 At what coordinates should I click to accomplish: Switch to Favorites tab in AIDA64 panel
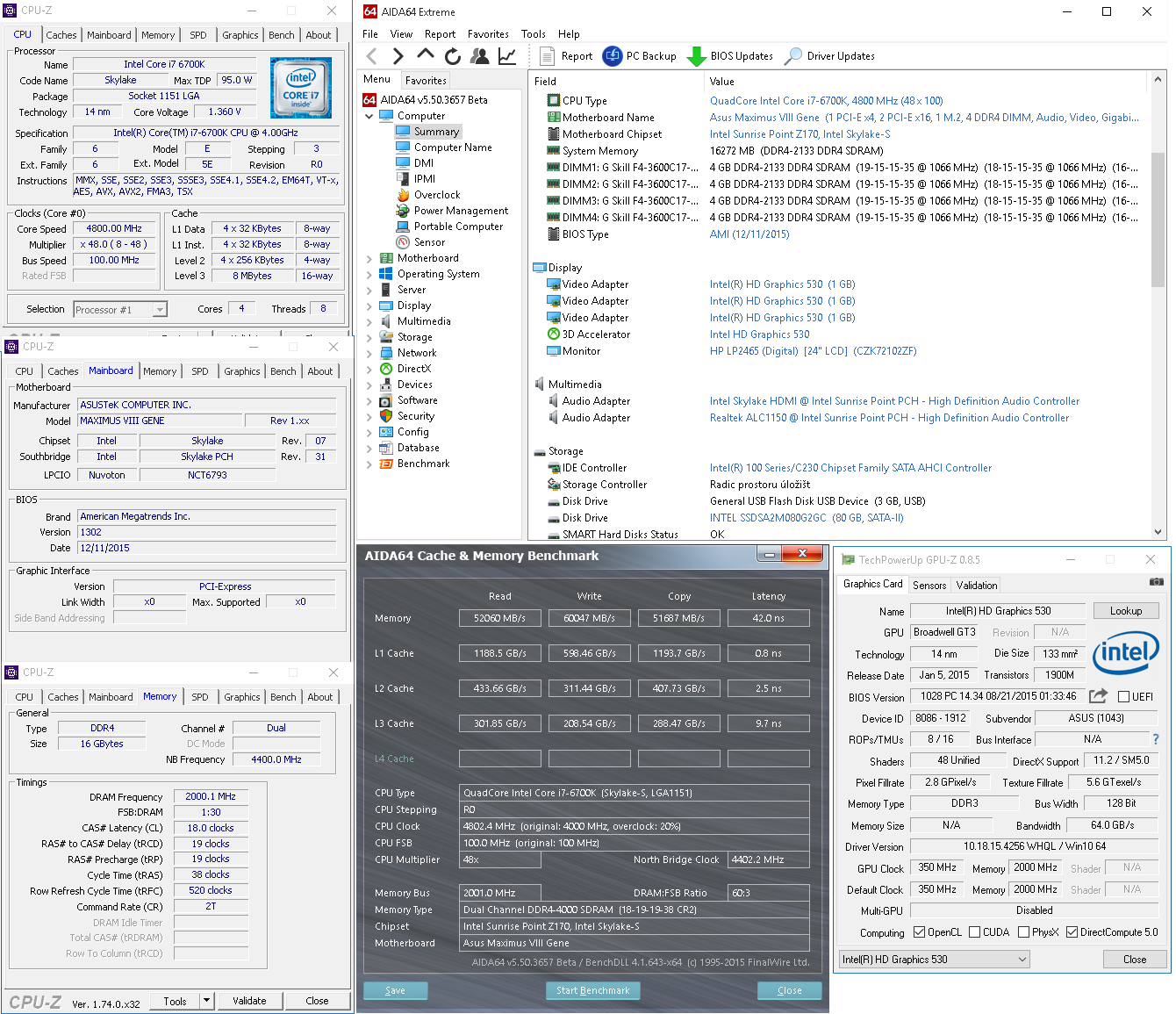(426, 80)
